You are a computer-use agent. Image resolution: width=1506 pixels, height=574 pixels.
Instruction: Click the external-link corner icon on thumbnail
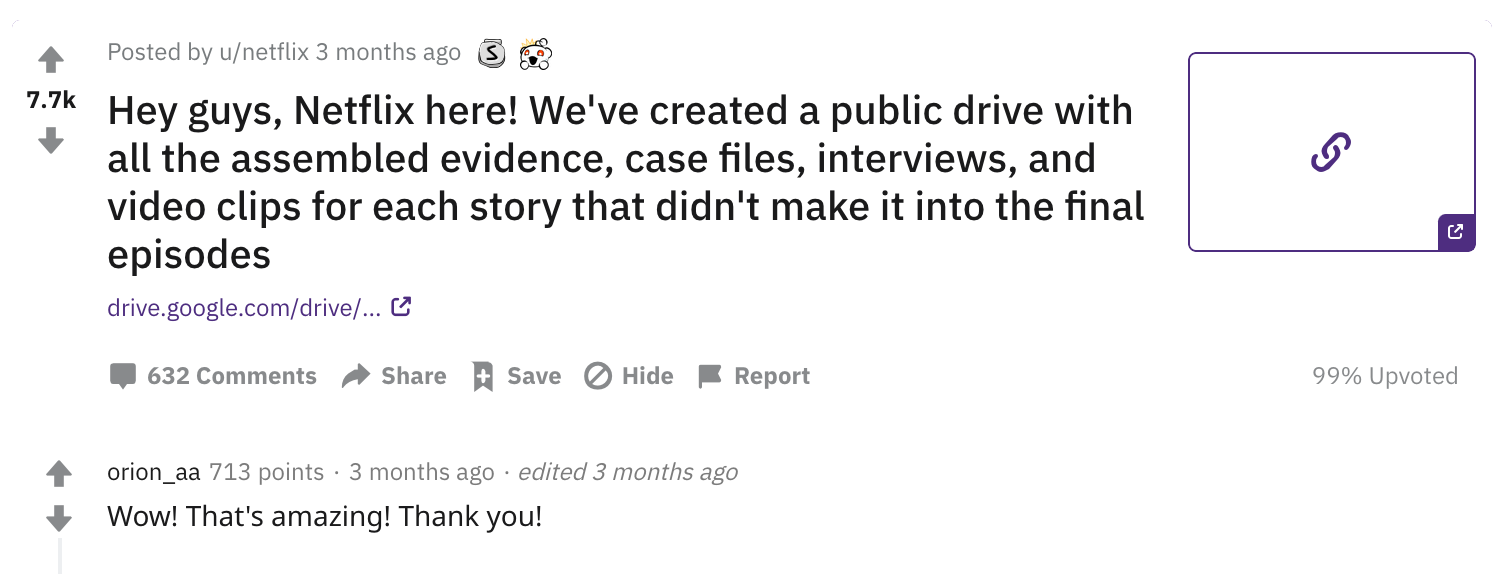(x=1456, y=232)
